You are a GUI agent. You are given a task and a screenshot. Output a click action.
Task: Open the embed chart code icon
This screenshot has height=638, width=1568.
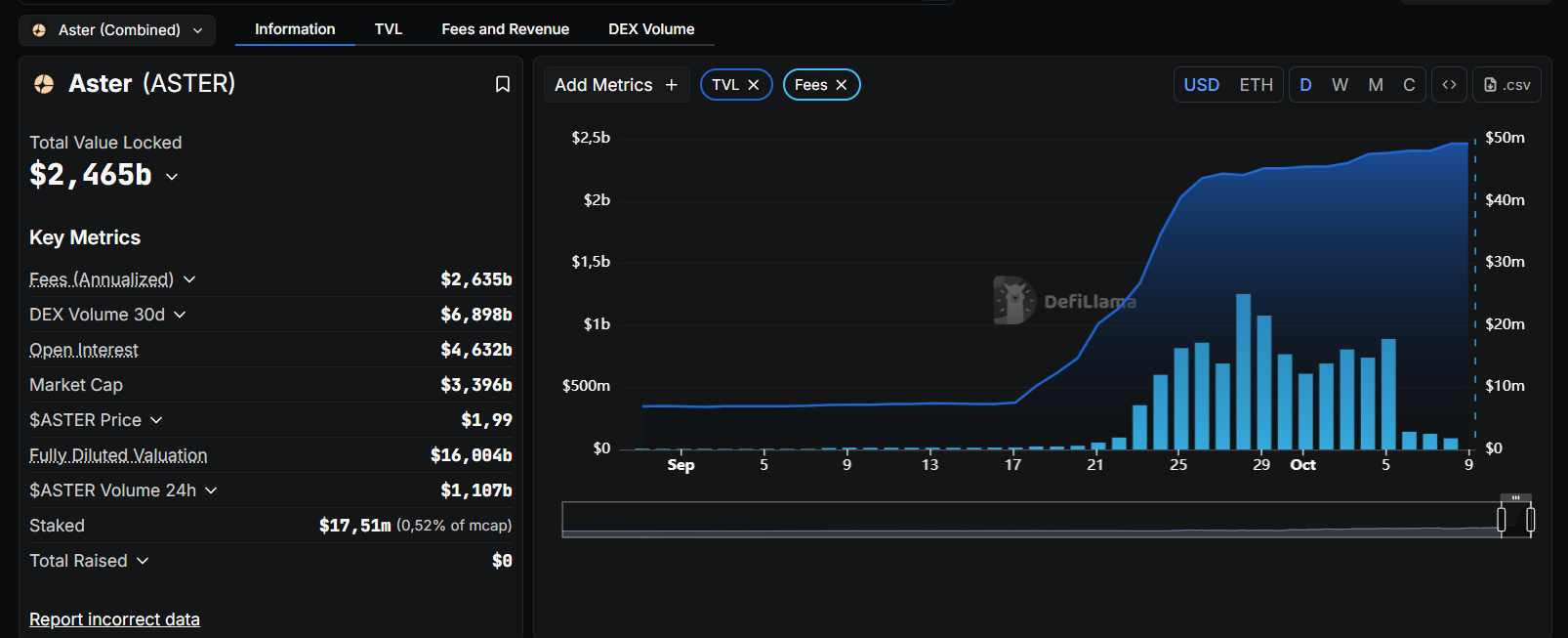coord(1449,85)
